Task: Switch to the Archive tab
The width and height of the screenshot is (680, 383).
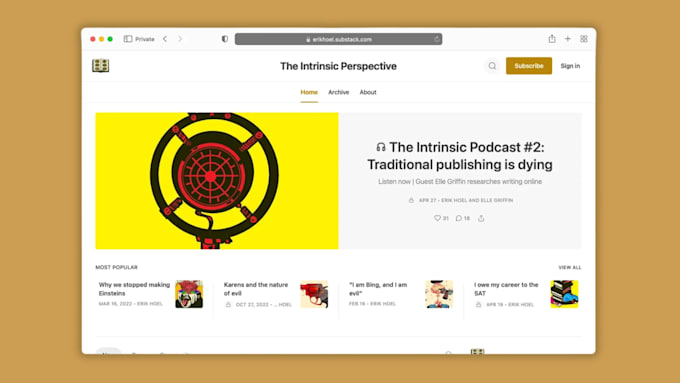Action: tap(339, 92)
